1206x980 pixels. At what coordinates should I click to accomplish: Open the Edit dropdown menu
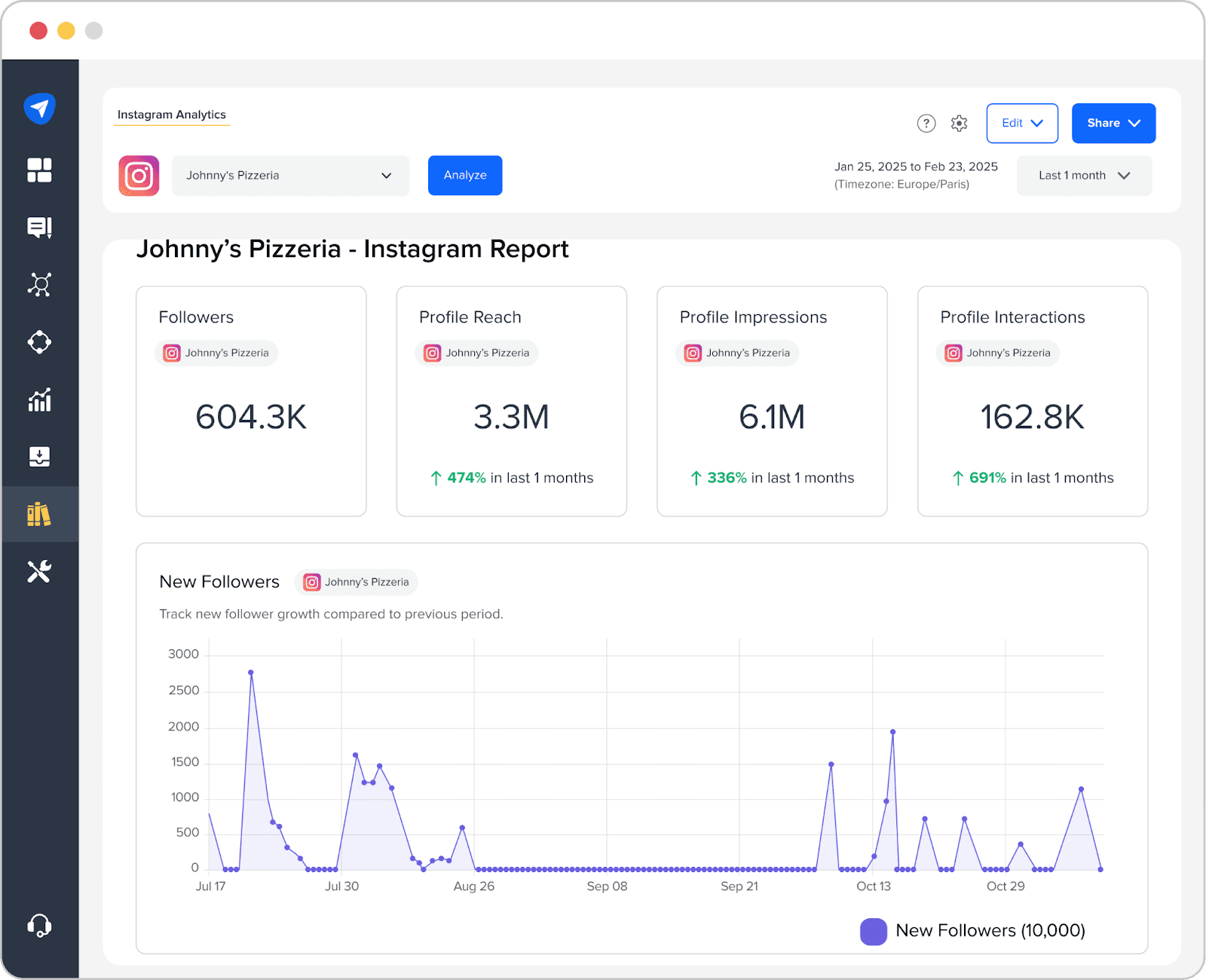click(x=1022, y=123)
